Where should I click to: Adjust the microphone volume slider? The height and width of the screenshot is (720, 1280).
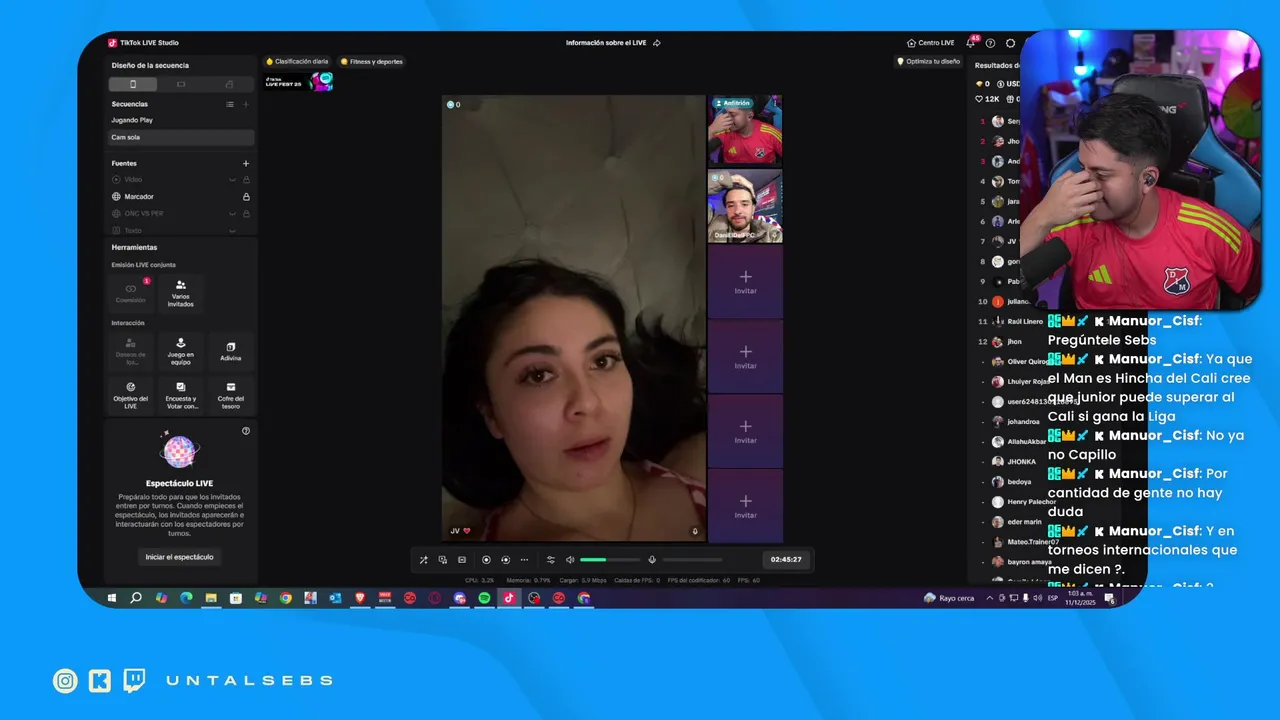(692, 560)
